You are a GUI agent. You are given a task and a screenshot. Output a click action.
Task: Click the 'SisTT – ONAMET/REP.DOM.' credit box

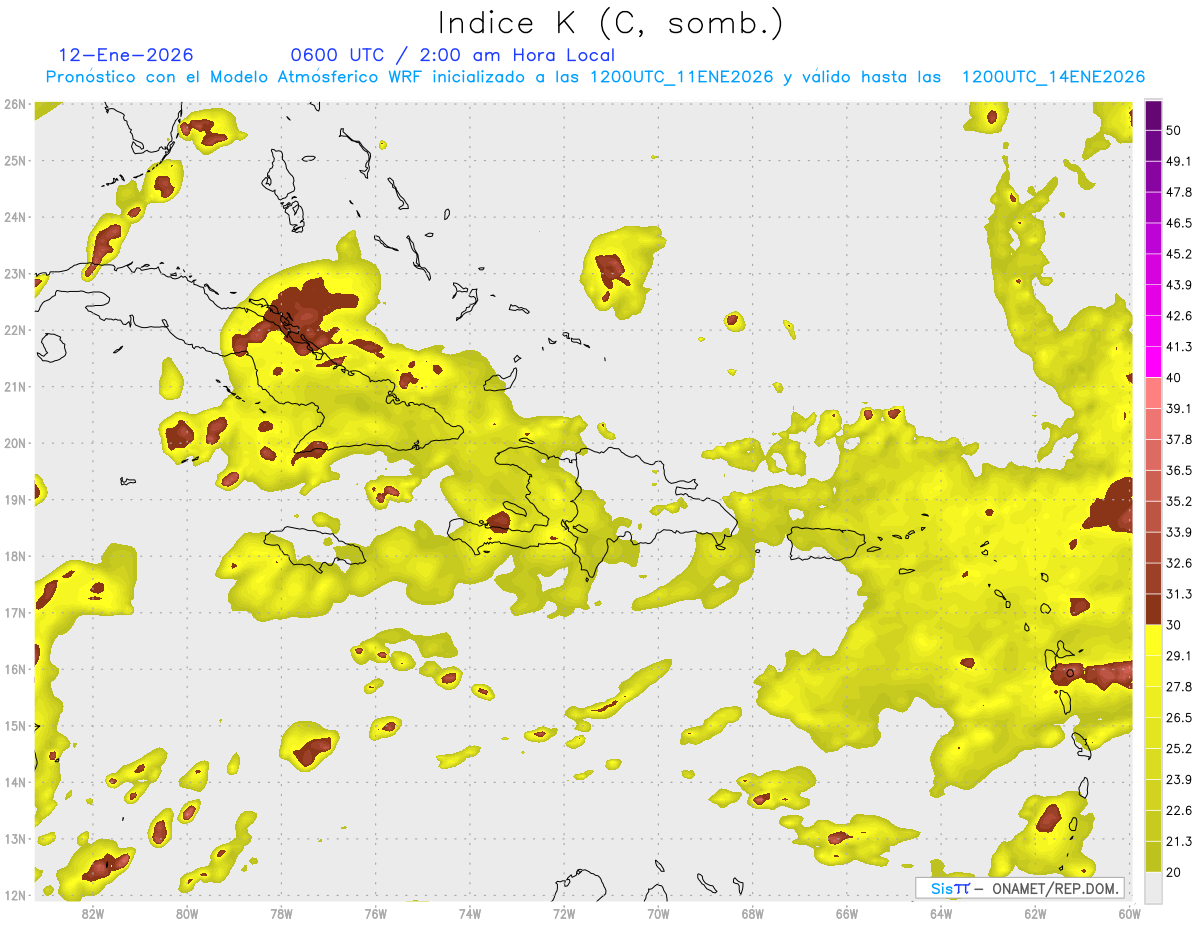pyautogui.click(x=1020, y=888)
